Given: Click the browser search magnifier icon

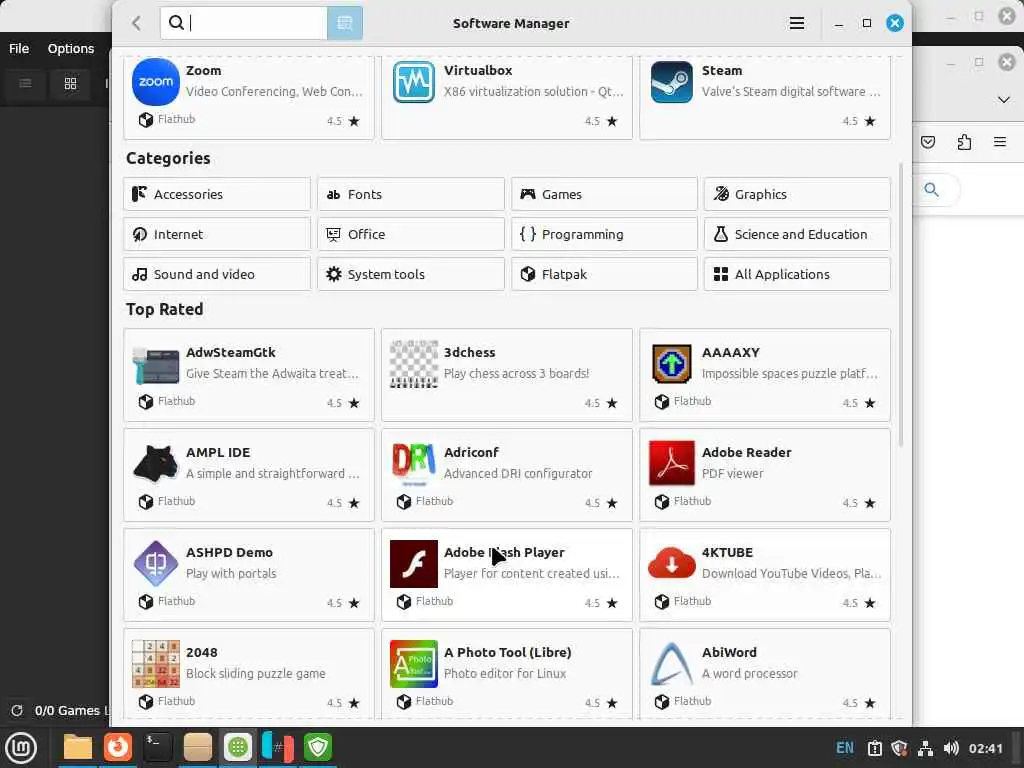Looking at the screenshot, I should click(931, 189).
